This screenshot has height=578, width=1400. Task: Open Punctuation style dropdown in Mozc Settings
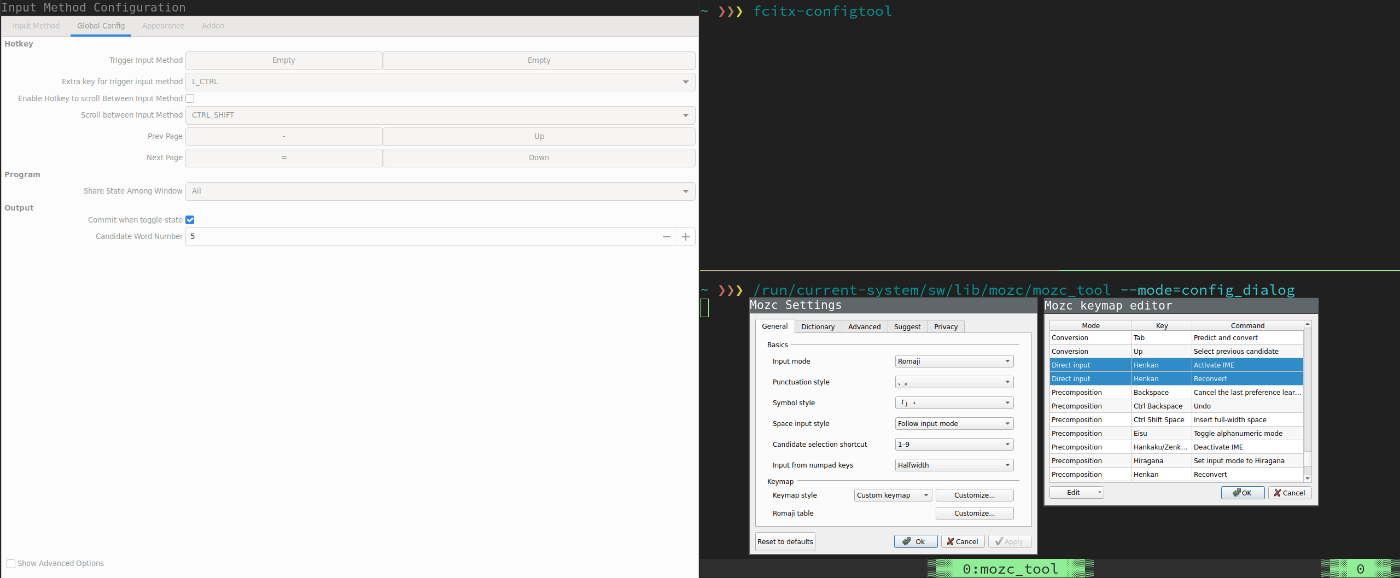tap(954, 382)
